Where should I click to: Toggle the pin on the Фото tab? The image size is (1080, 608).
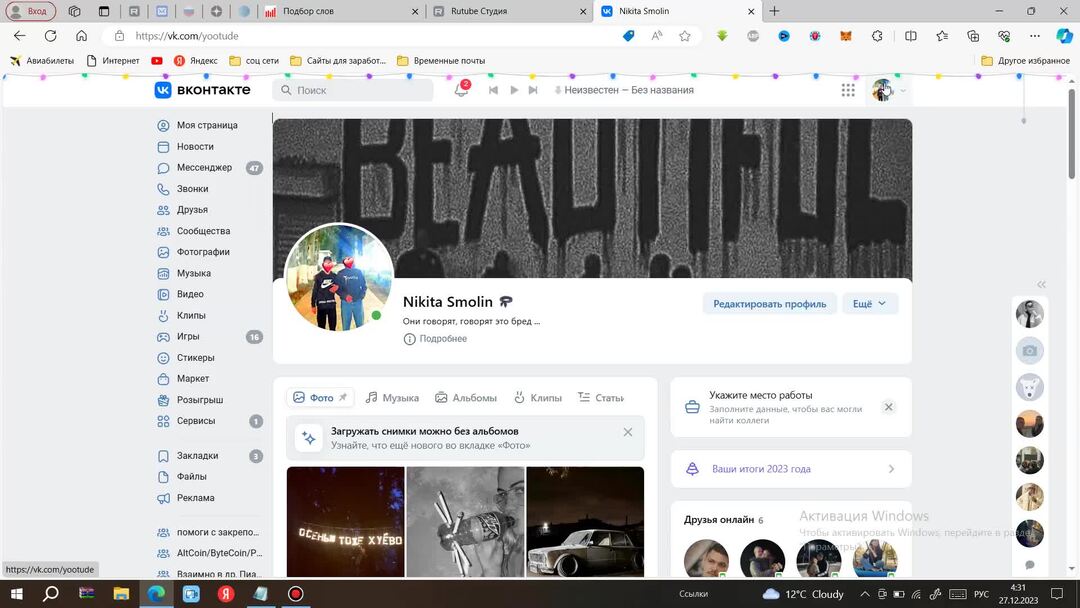[343, 397]
